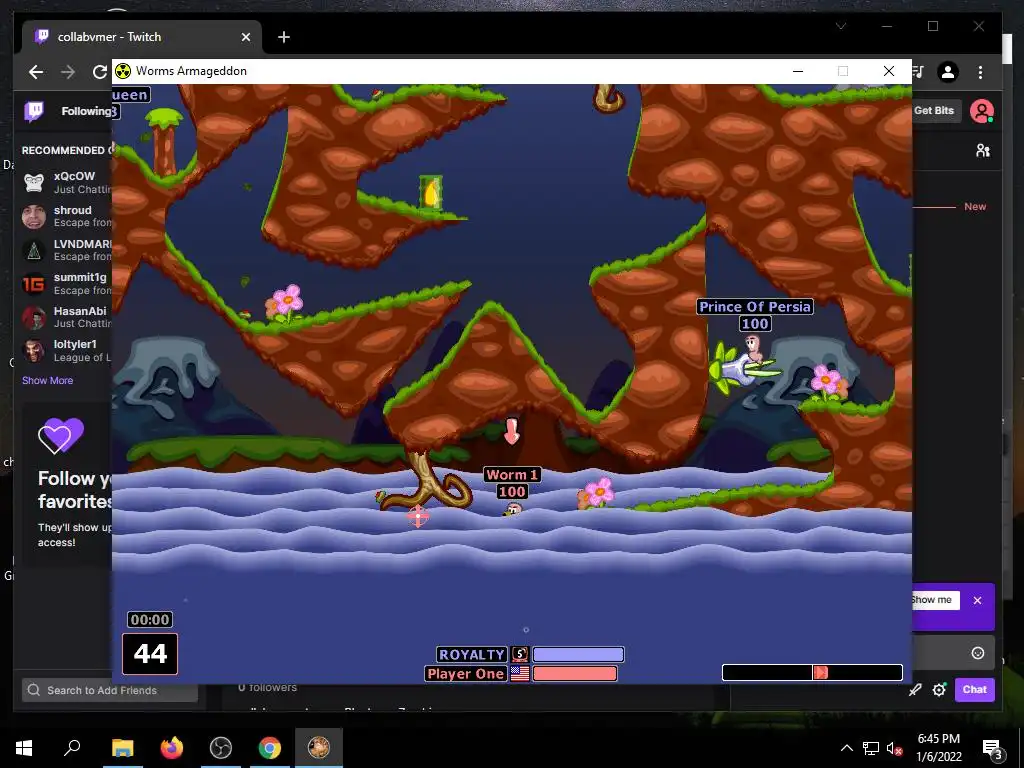Click the green weapon crate
The width and height of the screenshot is (1024, 768).
(431, 193)
